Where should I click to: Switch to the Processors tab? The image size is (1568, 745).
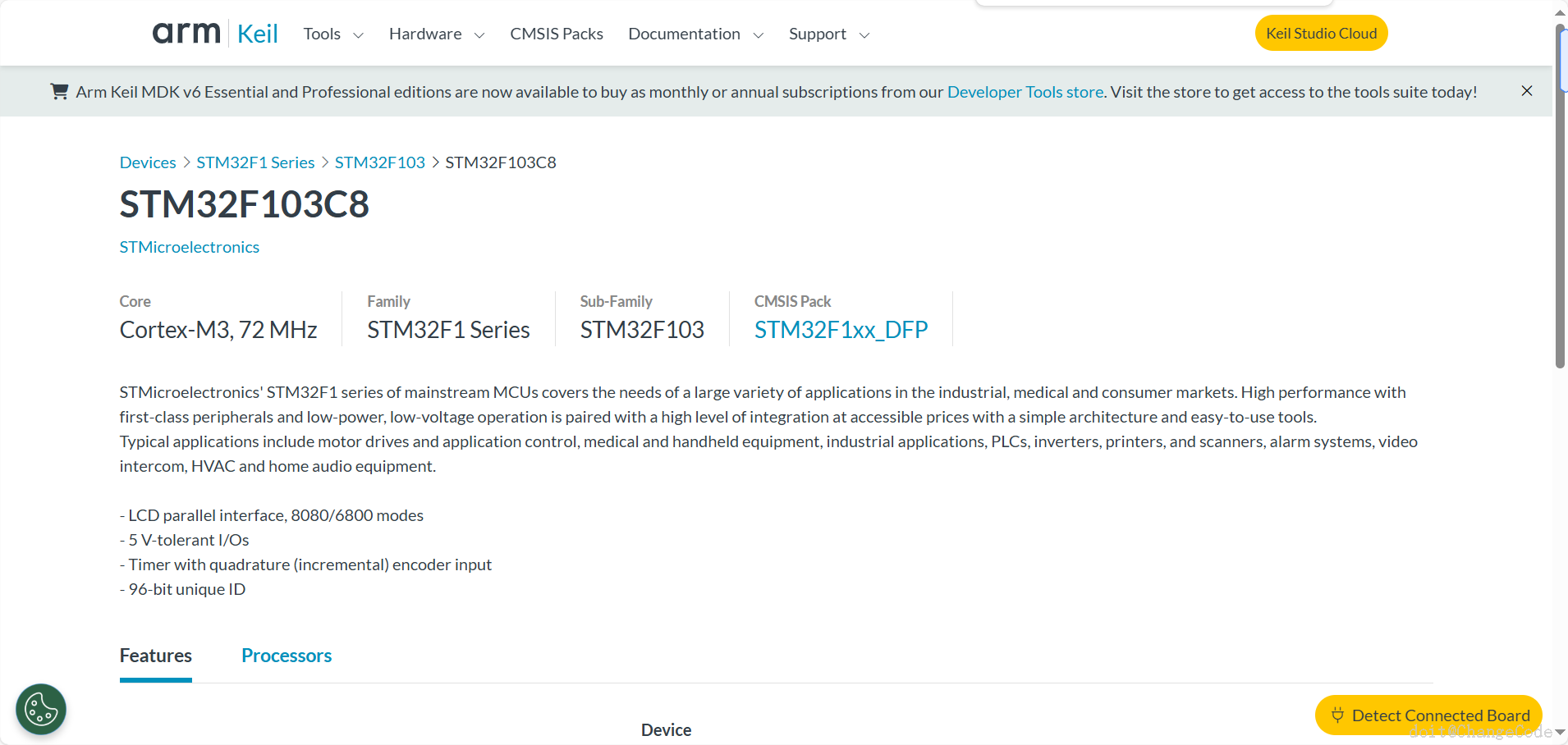(x=287, y=656)
